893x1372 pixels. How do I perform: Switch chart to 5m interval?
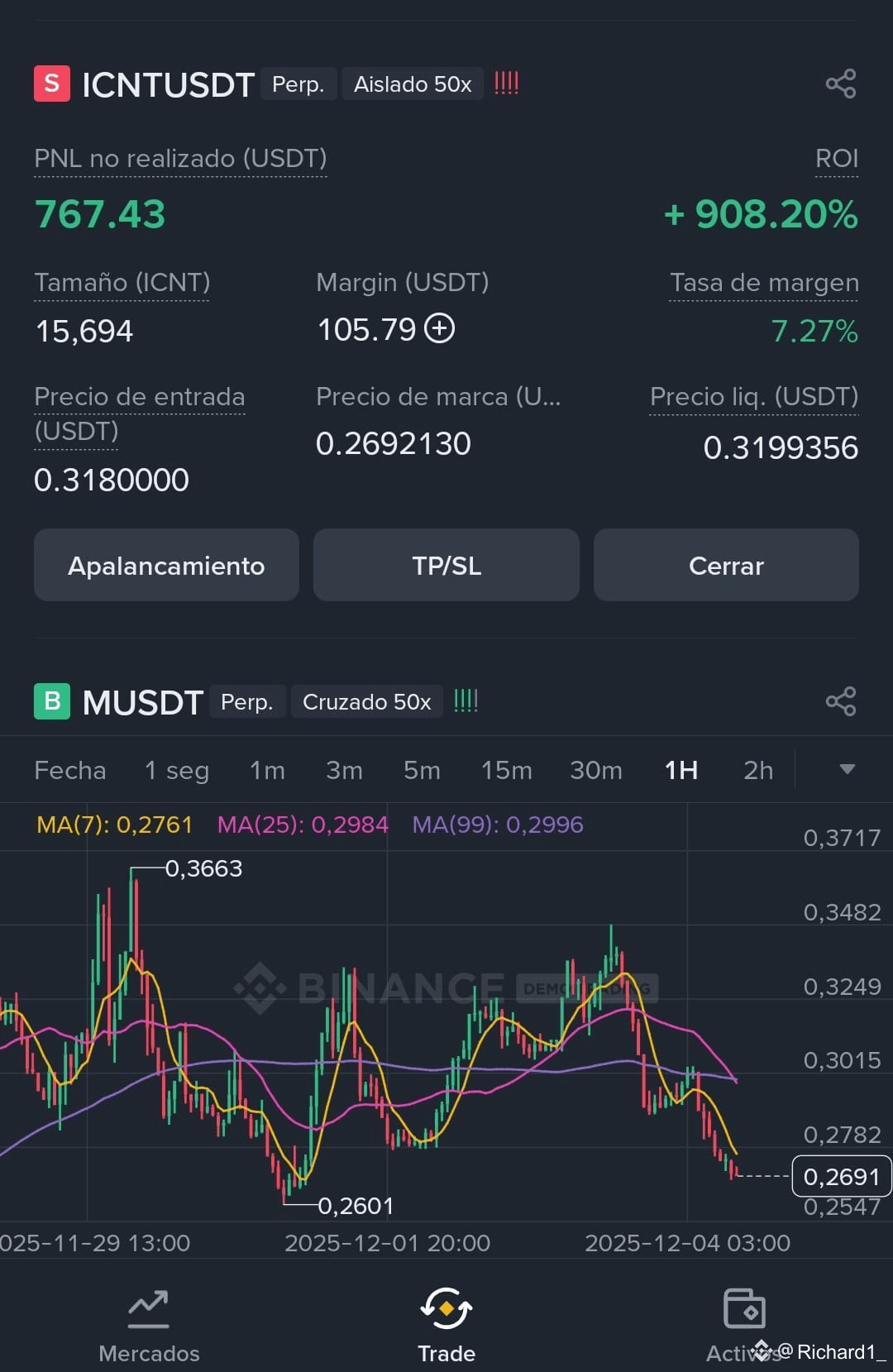[422, 770]
